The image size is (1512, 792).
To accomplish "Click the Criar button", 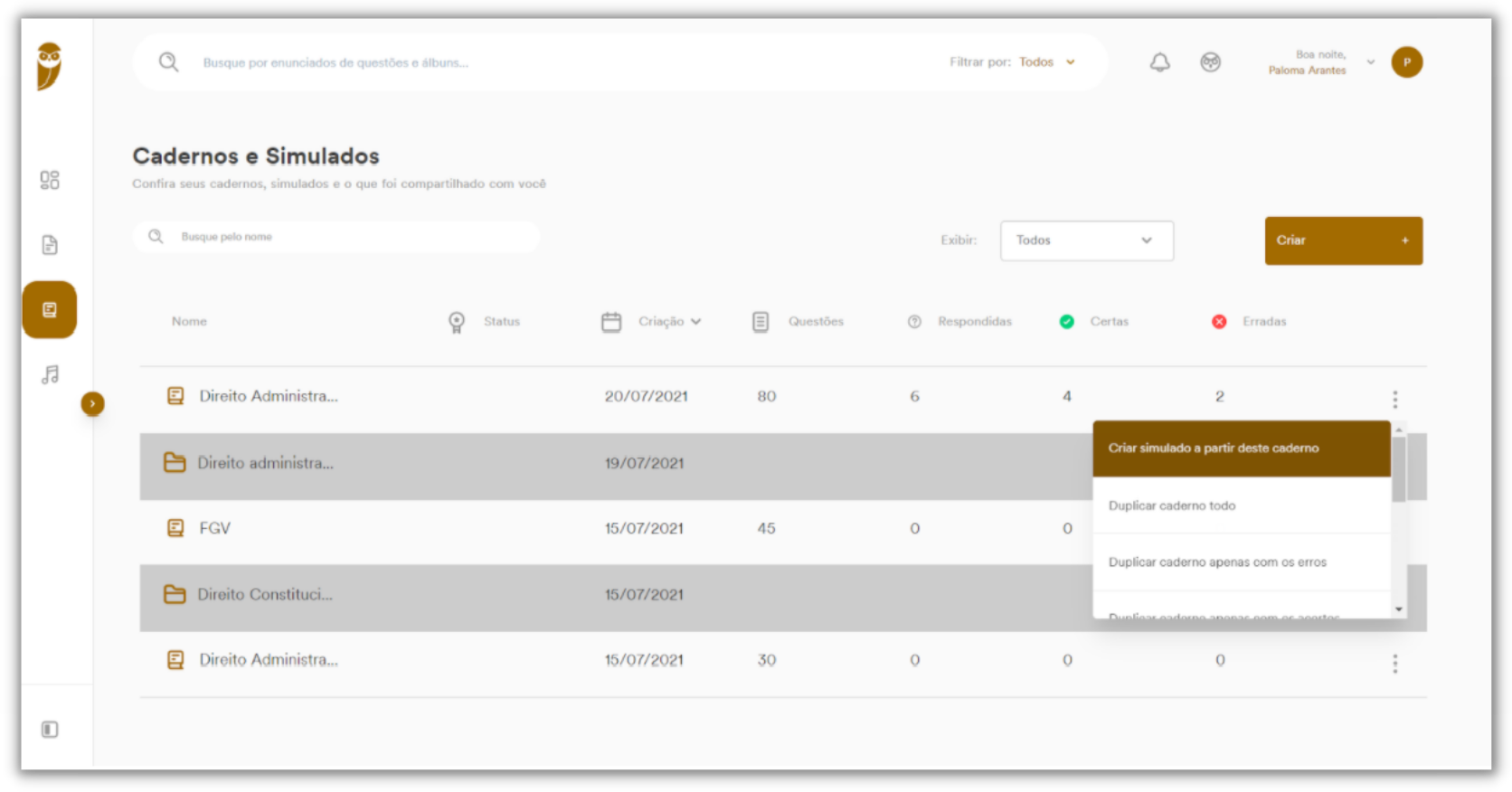I will pyautogui.click(x=1343, y=240).
